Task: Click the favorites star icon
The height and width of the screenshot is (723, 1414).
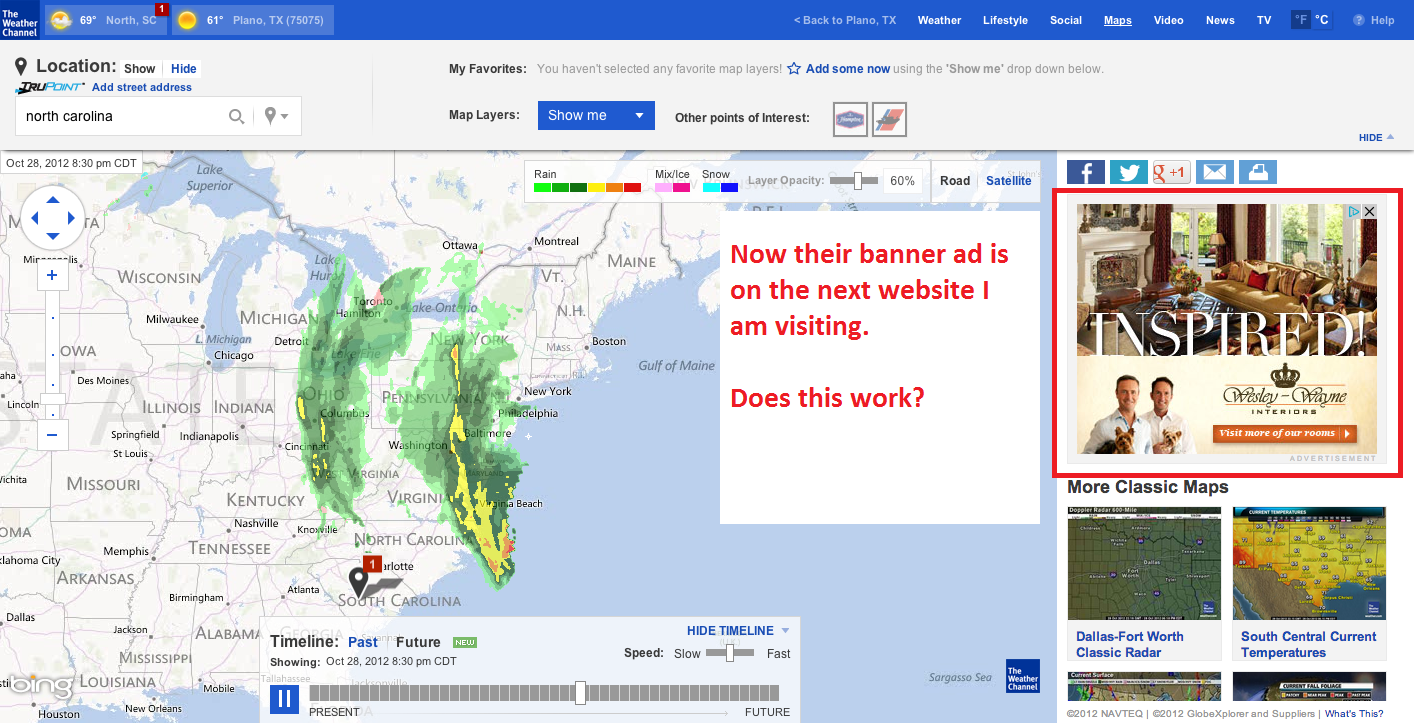Action: click(x=794, y=69)
